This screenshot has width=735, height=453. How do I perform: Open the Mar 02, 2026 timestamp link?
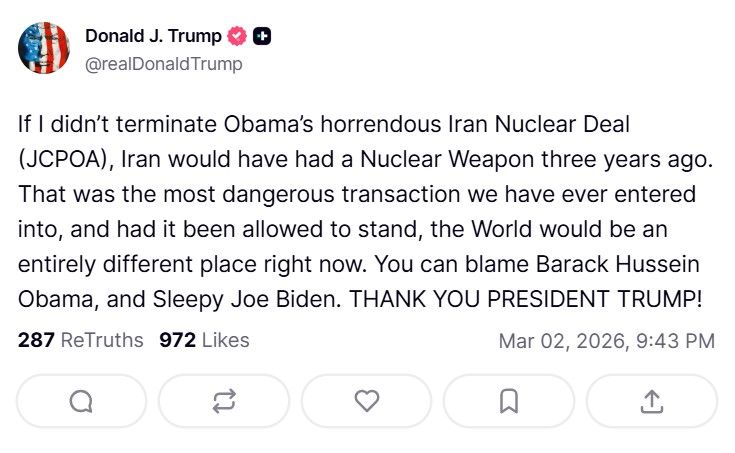click(606, 341)
